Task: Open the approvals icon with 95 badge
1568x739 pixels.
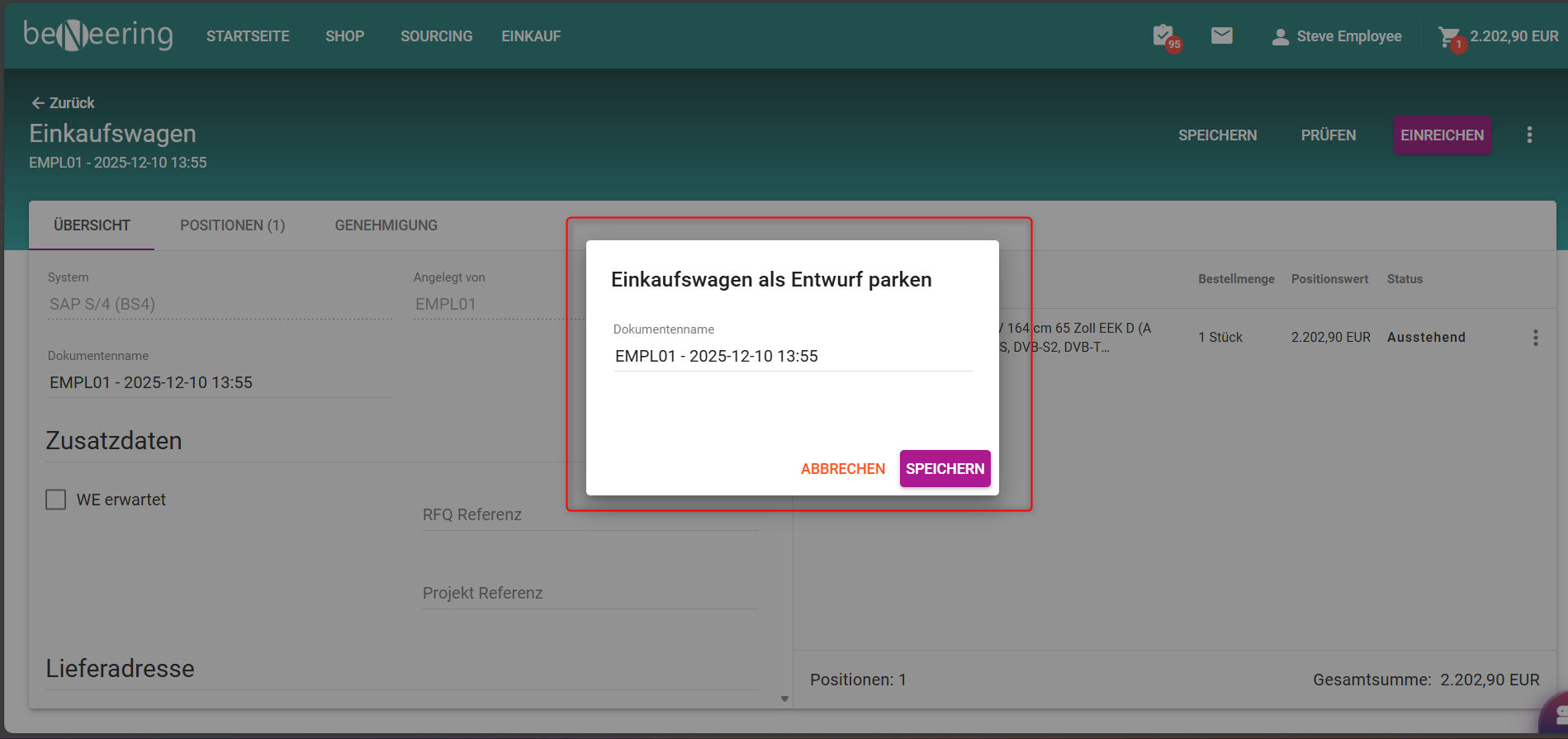Action: pos(1164,36)
